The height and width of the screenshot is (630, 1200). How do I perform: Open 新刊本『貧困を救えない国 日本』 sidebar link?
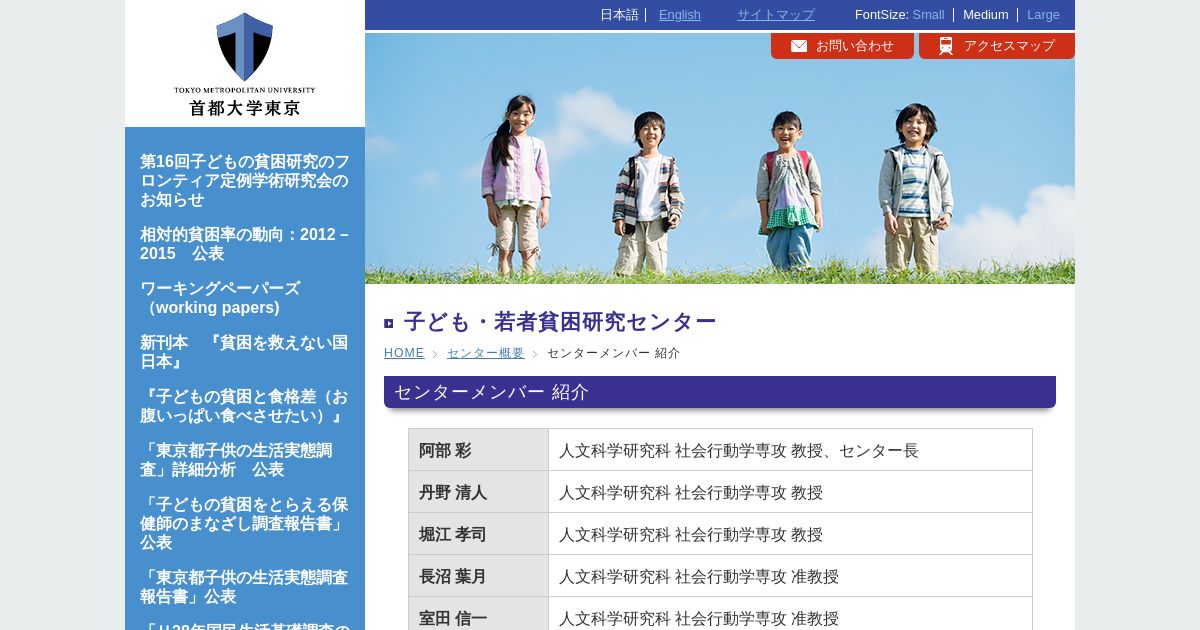pyautogui.click(x=245, y=352)
